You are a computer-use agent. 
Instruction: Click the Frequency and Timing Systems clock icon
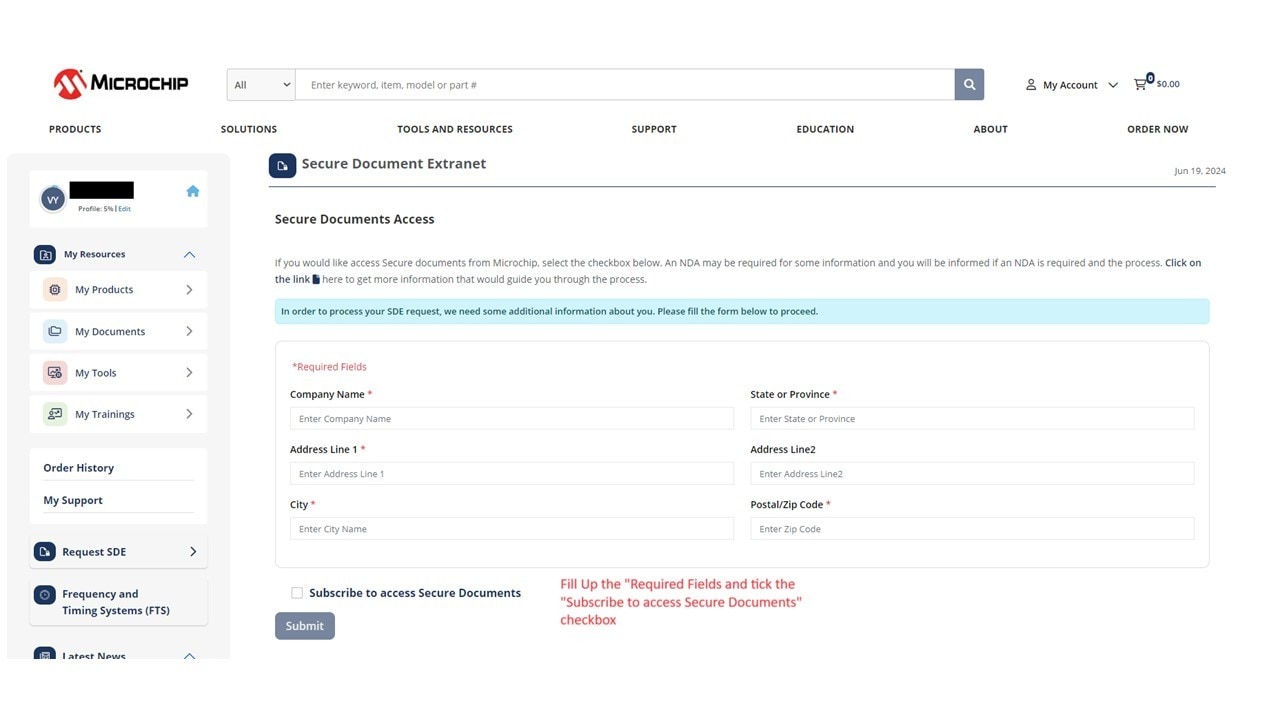click(x=44, y=594)
